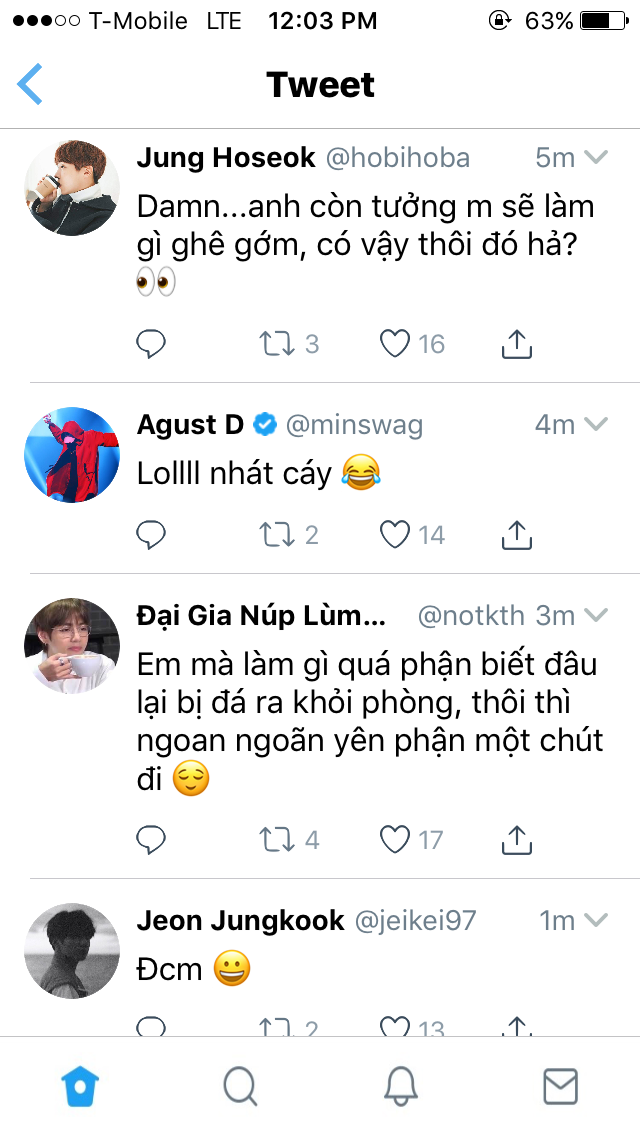View Jung Hoseok's profile picture
This screenshot has height=1136, width=640.
(x=72, y=187)
